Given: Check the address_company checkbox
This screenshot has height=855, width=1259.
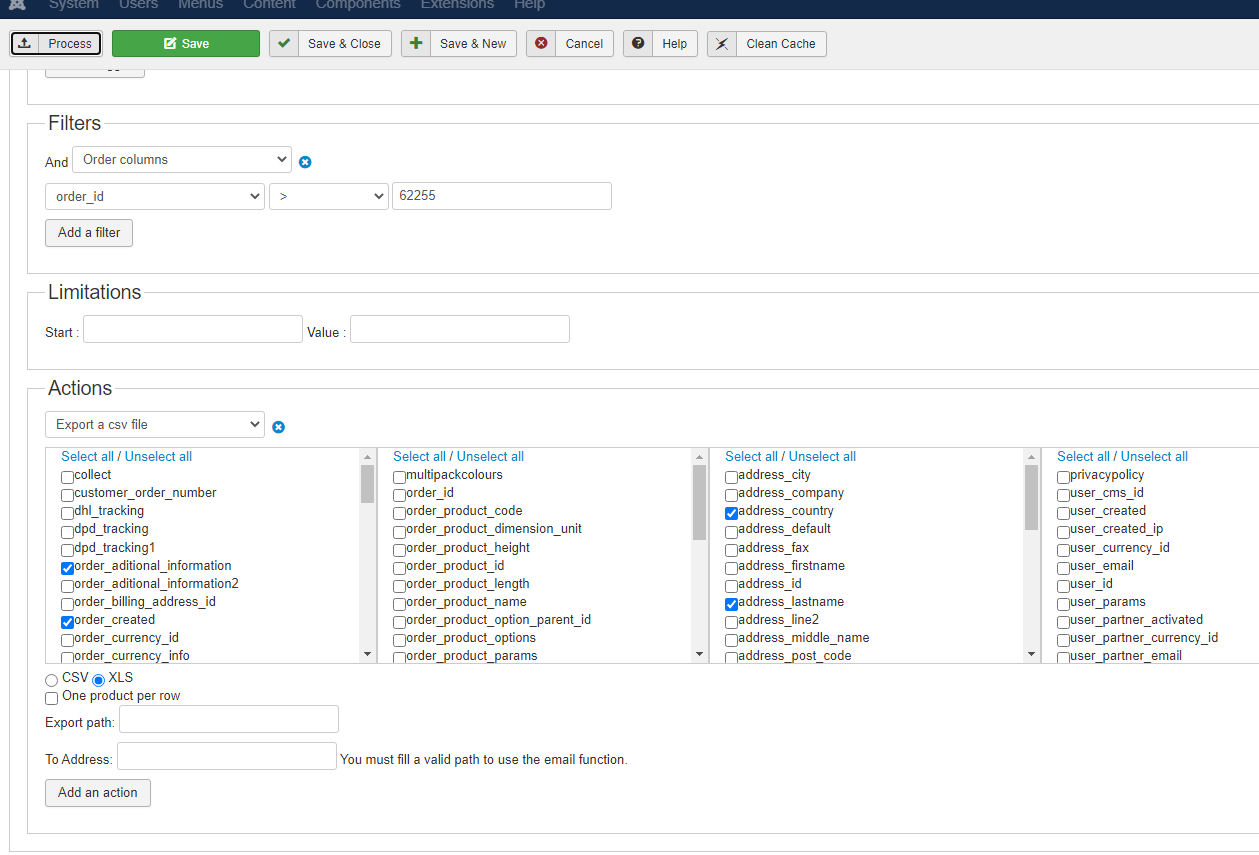Looking at the screenshot, I should pos(731,494).
